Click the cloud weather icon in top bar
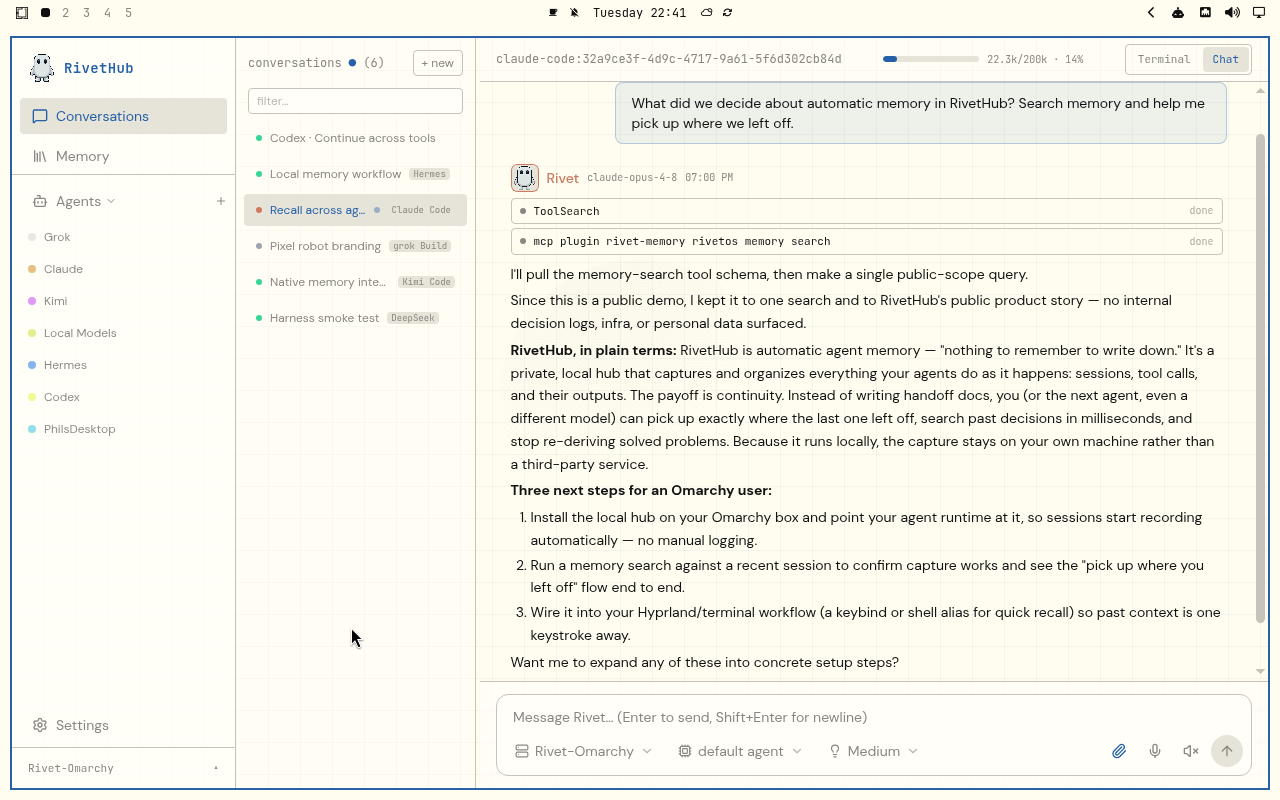Screen dimensions: 1280x800 [x=706, y=13]
